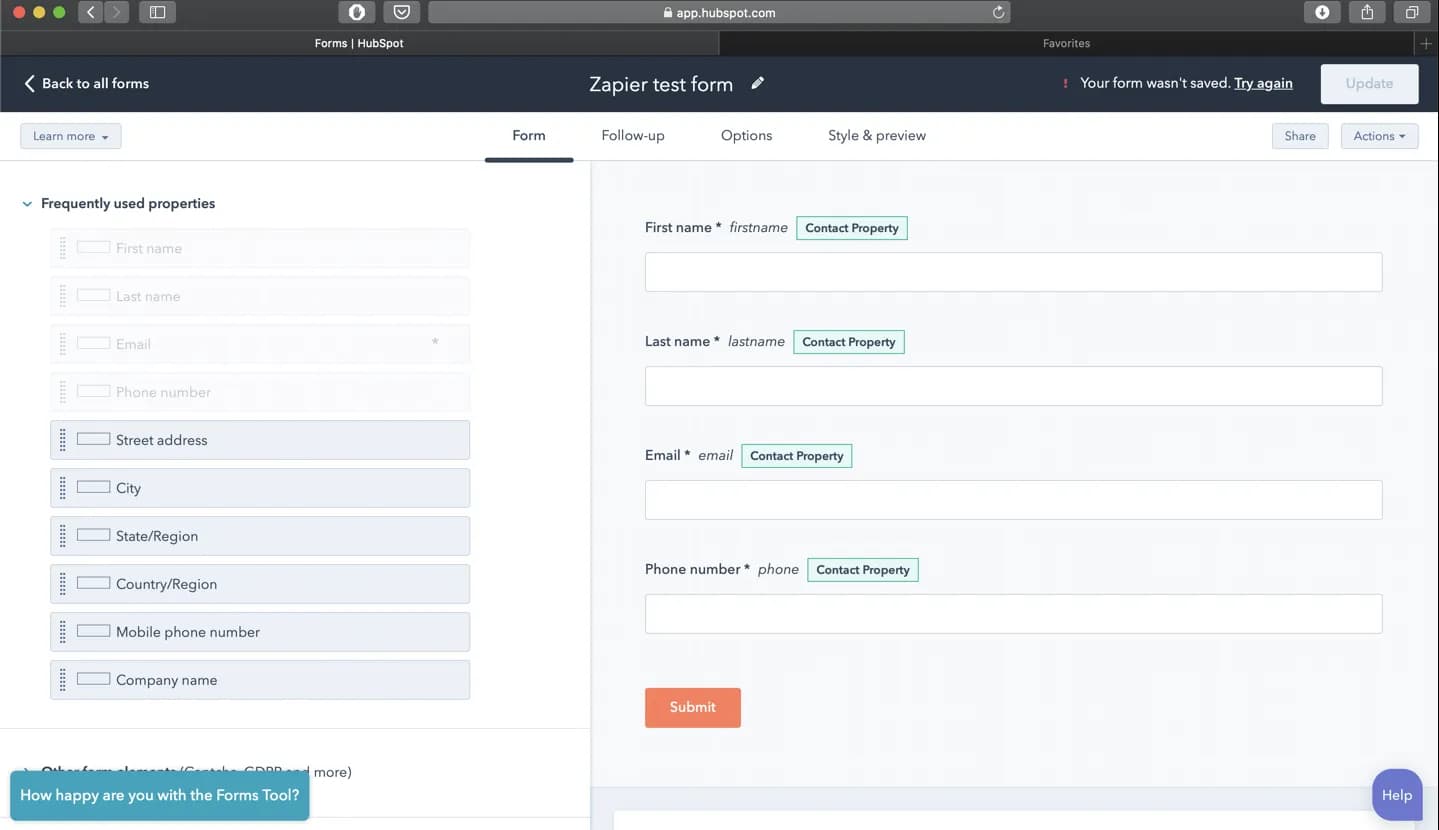
Task: Click the Share button
Action: 1300,136
